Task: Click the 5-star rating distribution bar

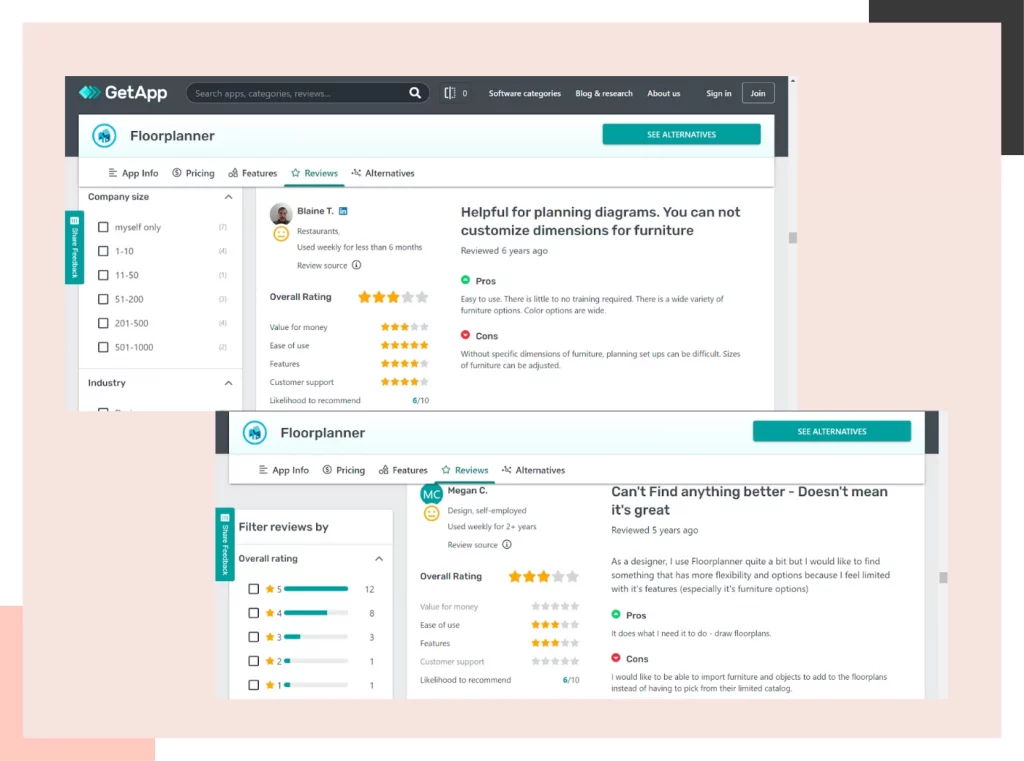Action: 316,589
